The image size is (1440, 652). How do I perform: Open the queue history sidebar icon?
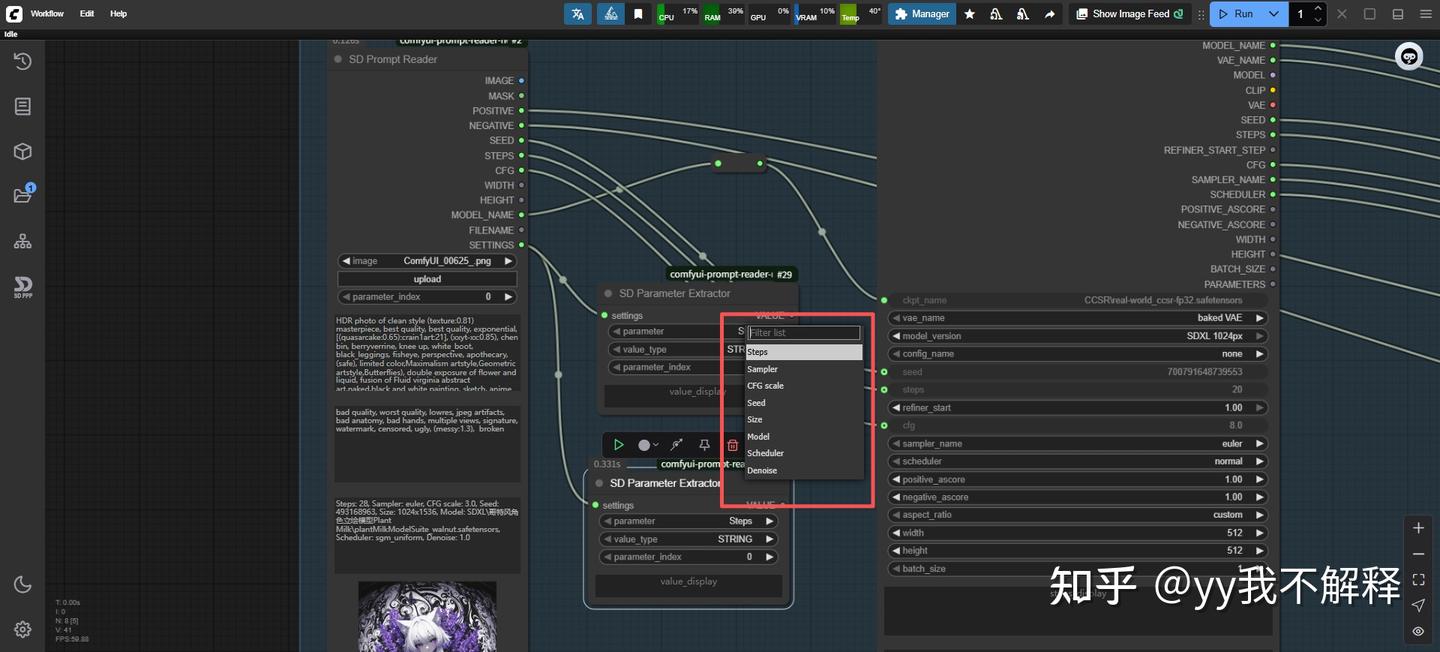click(x=22, y=61)
